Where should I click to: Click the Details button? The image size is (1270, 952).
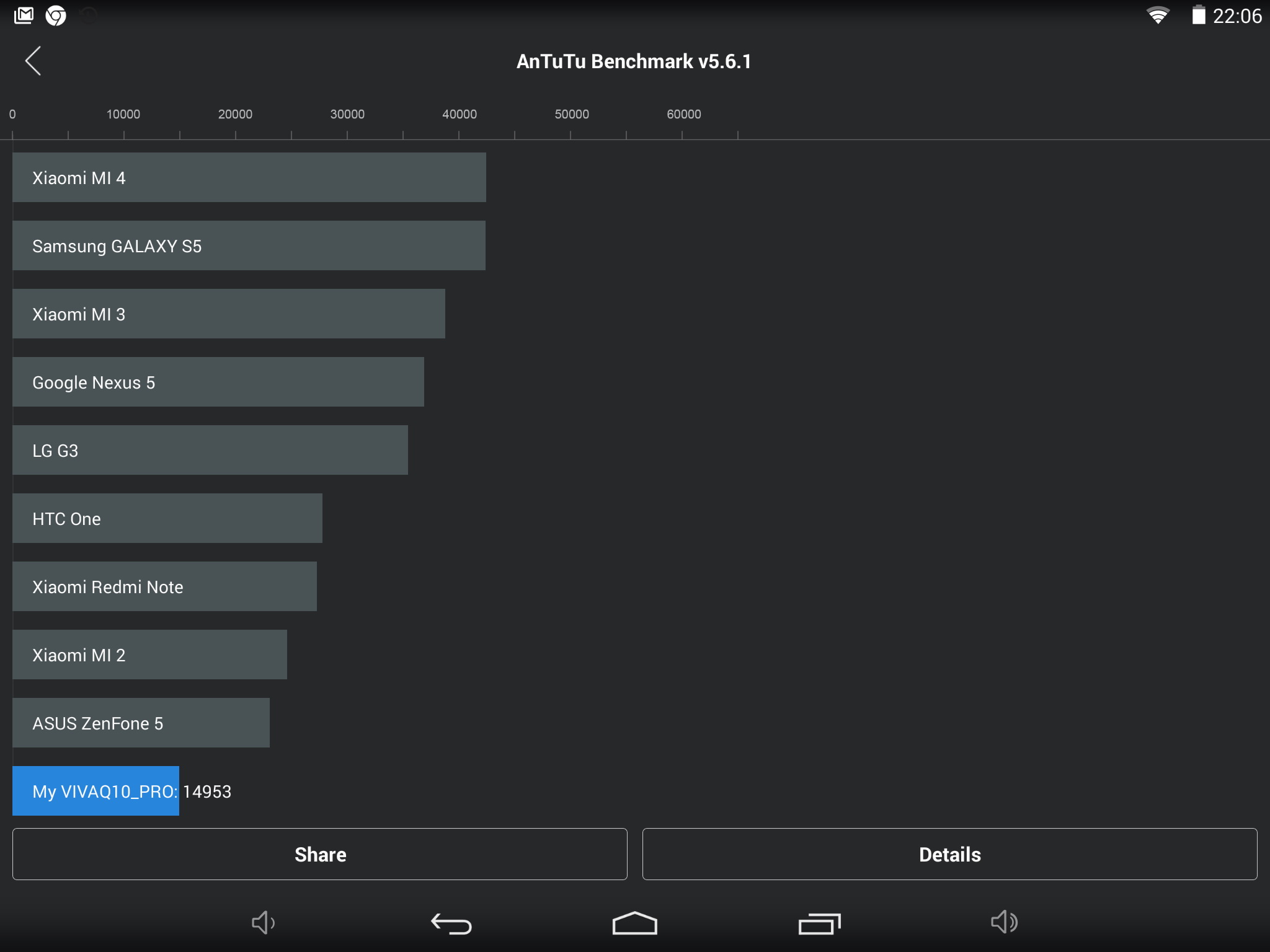click(x=950, y=854)
